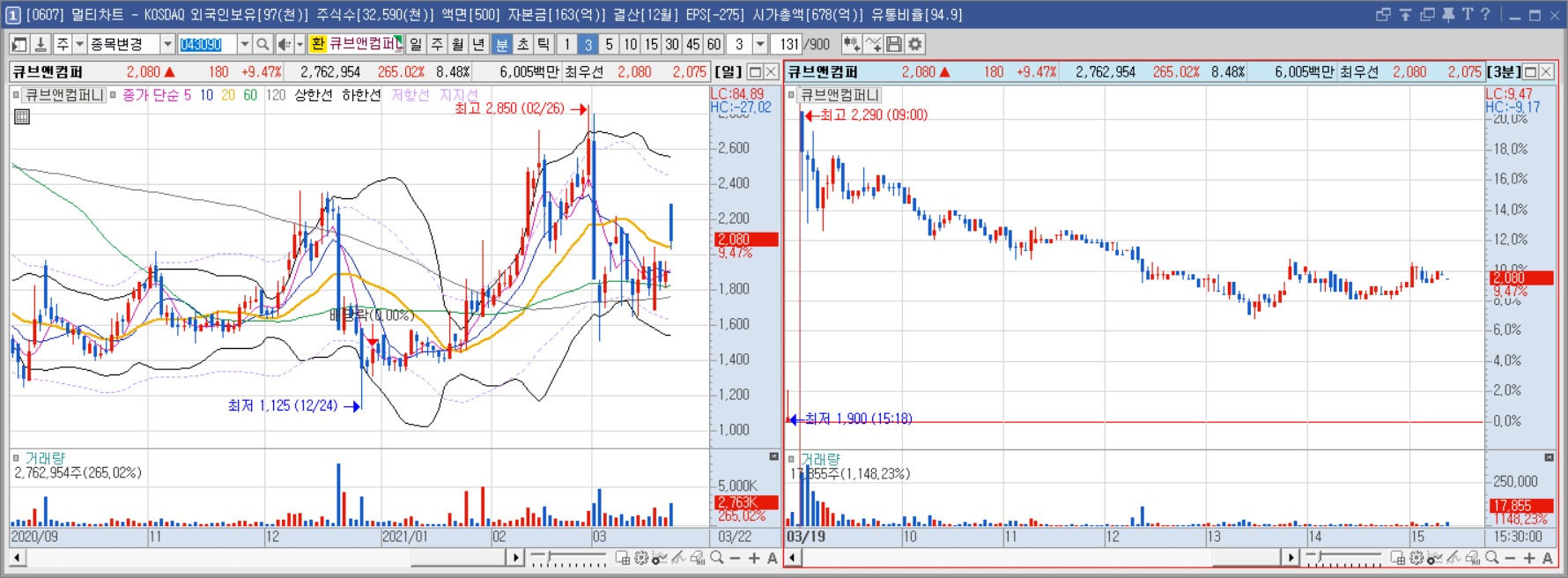Maximize the 3분 chart pane
This screenshot has width=1568, height=578.
(x=1531, y=72)
